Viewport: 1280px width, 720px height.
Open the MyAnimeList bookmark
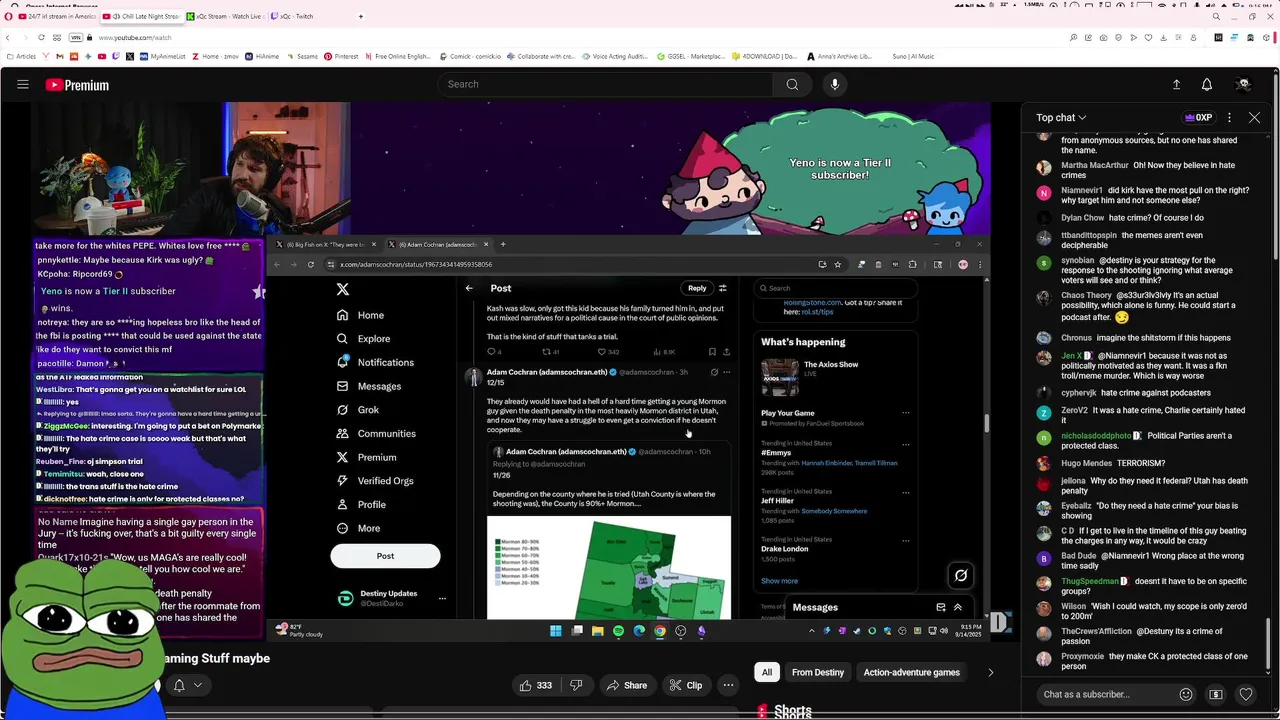(163, 56)
